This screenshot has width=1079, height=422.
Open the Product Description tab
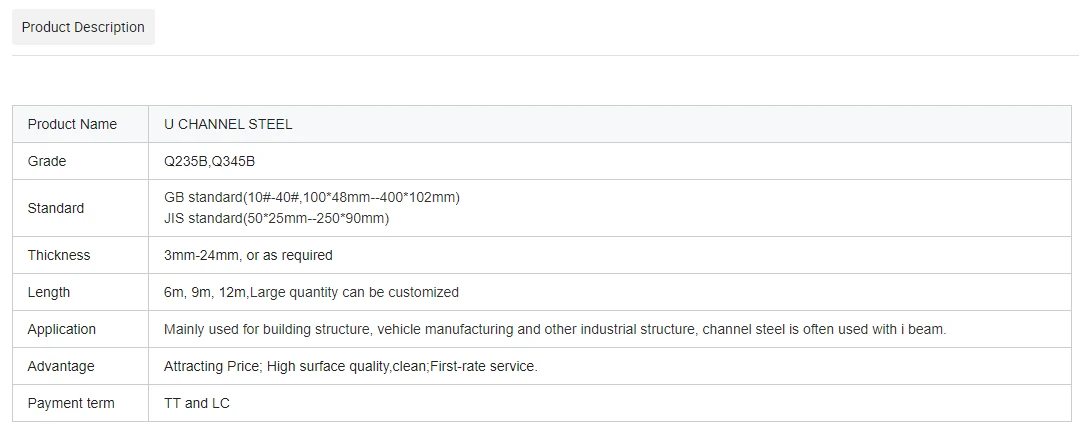pos(83,28)
